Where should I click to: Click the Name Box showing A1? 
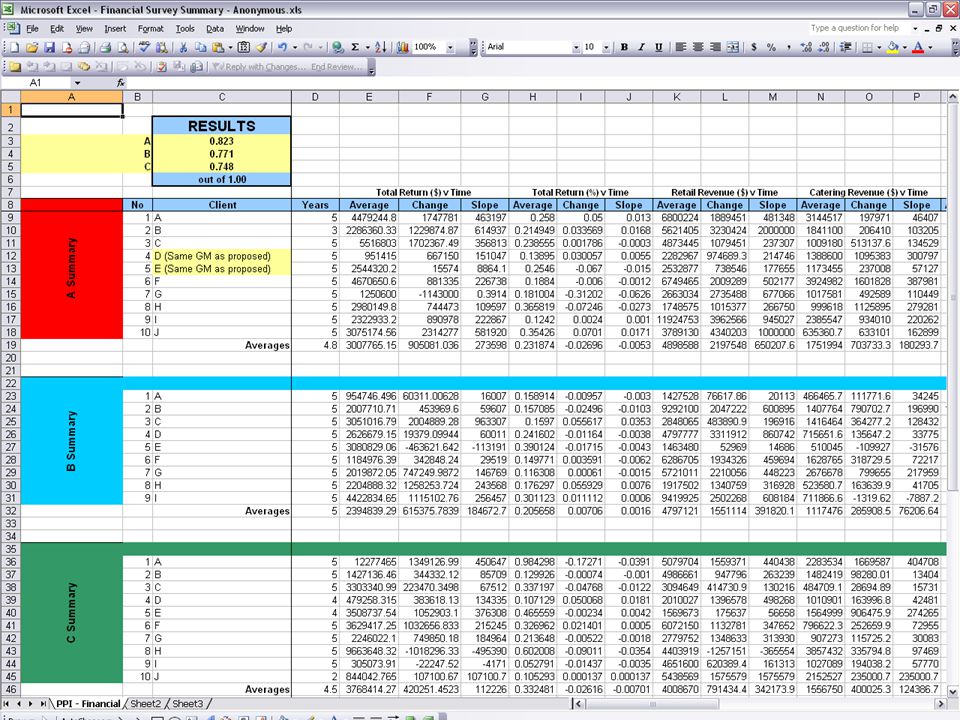(x=37, y=83)
